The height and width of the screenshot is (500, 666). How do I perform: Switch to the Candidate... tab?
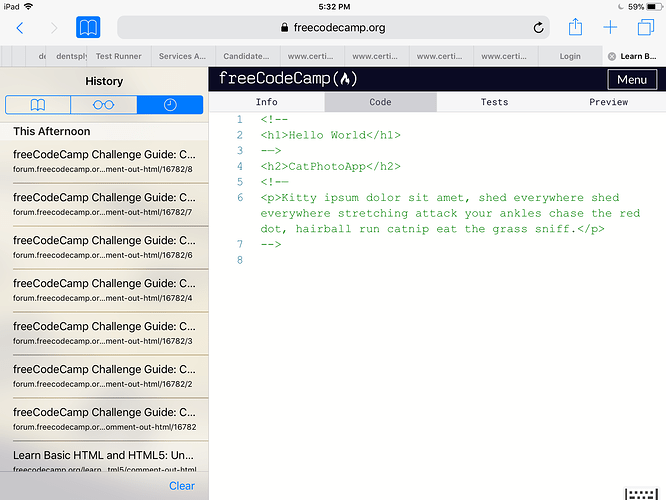click(246, 56)
